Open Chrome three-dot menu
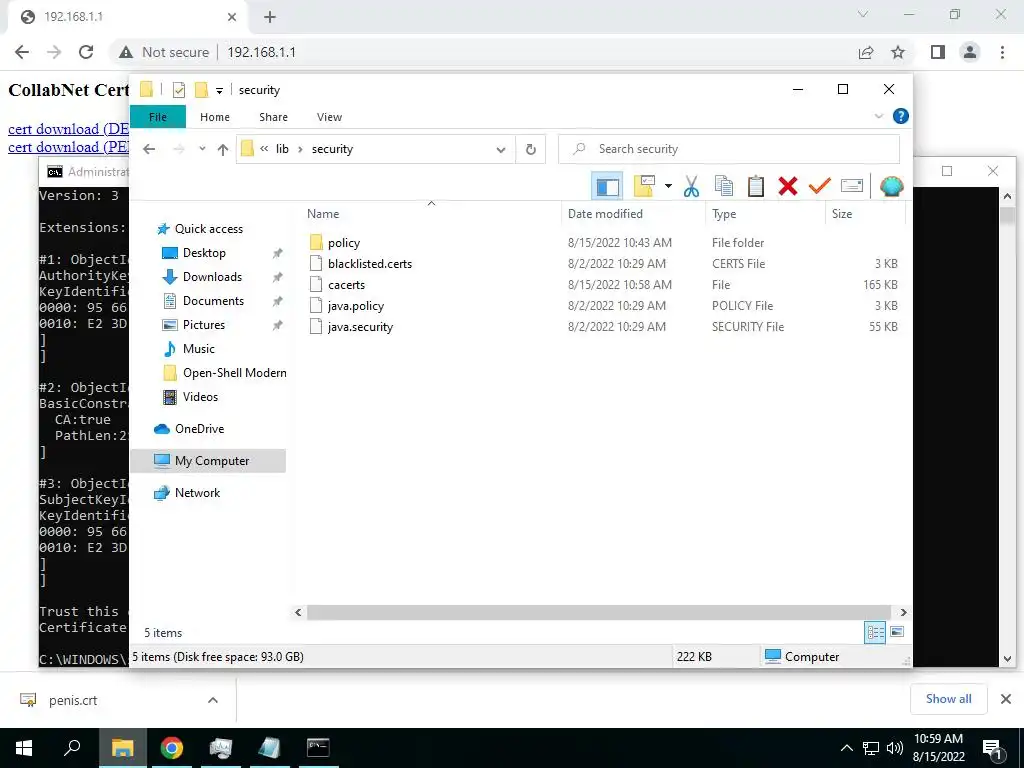 [x=1002, y=52]
